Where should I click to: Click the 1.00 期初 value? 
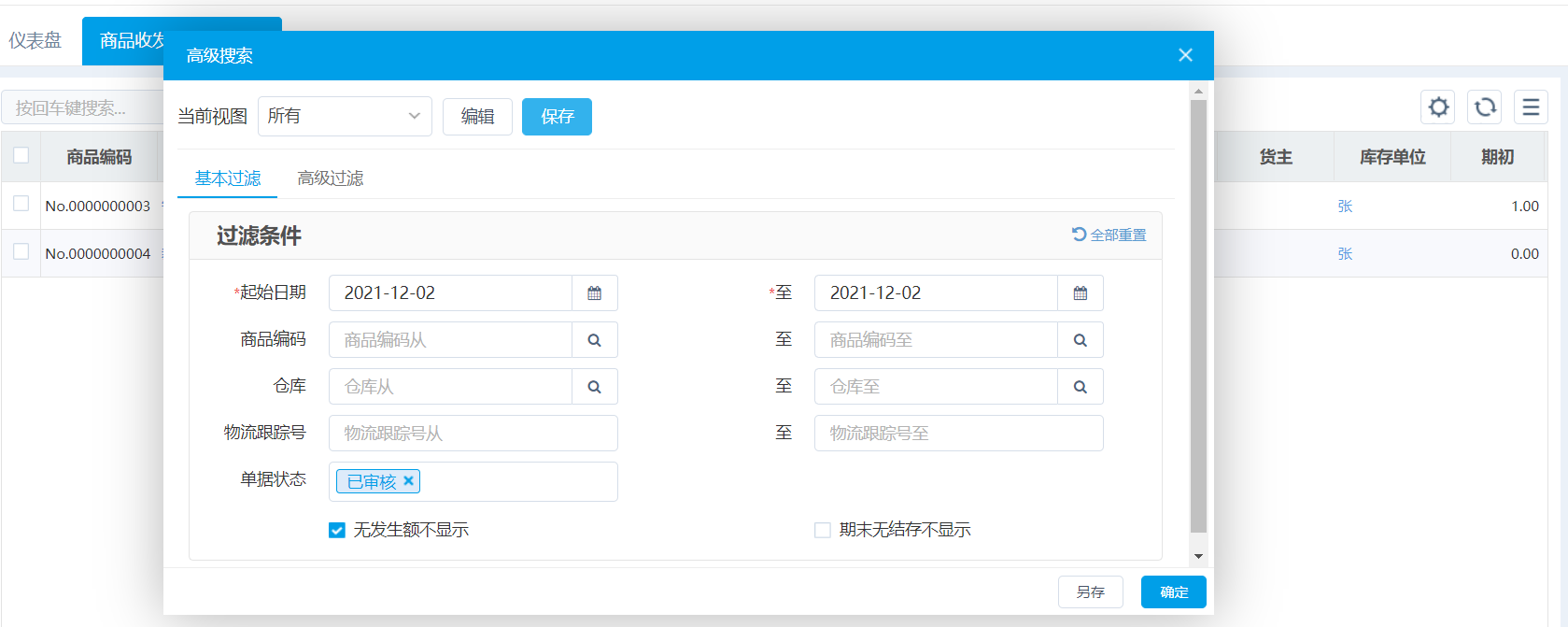click(x=1525, y=207)
